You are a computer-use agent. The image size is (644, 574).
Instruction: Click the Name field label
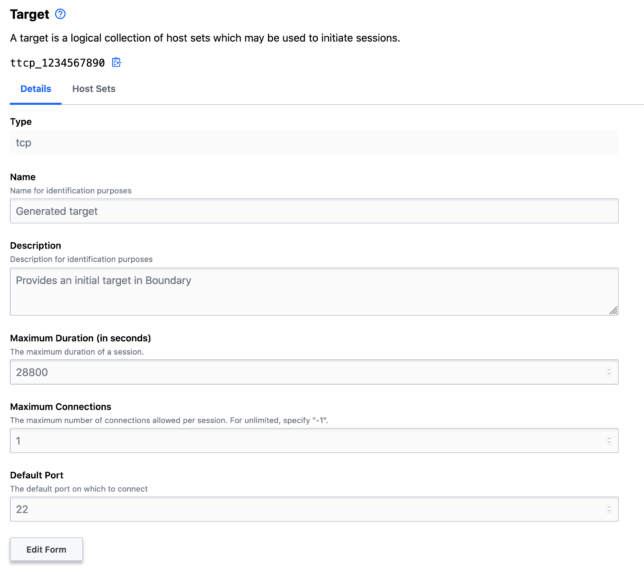click(x=23, y=177)
